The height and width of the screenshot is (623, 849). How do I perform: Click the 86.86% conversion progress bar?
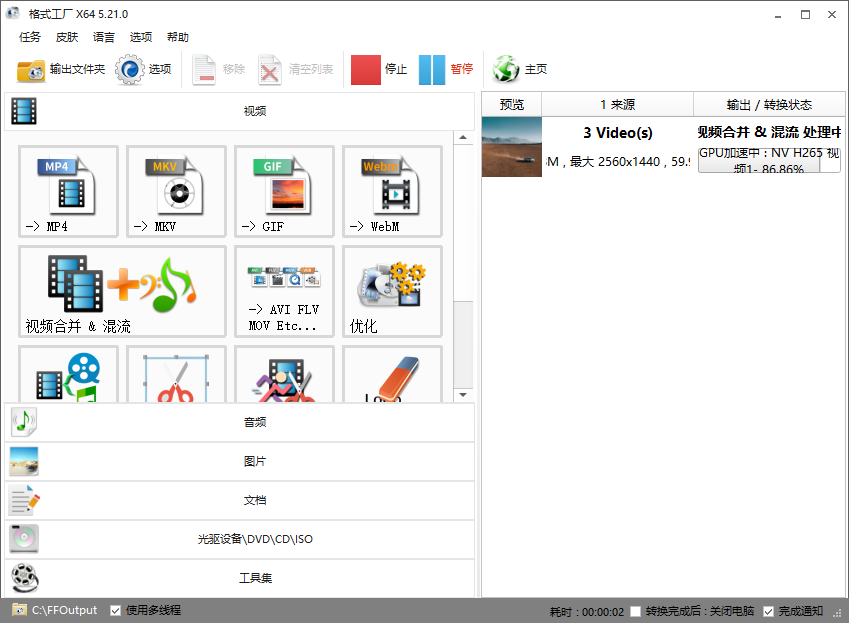coord(769,160)
